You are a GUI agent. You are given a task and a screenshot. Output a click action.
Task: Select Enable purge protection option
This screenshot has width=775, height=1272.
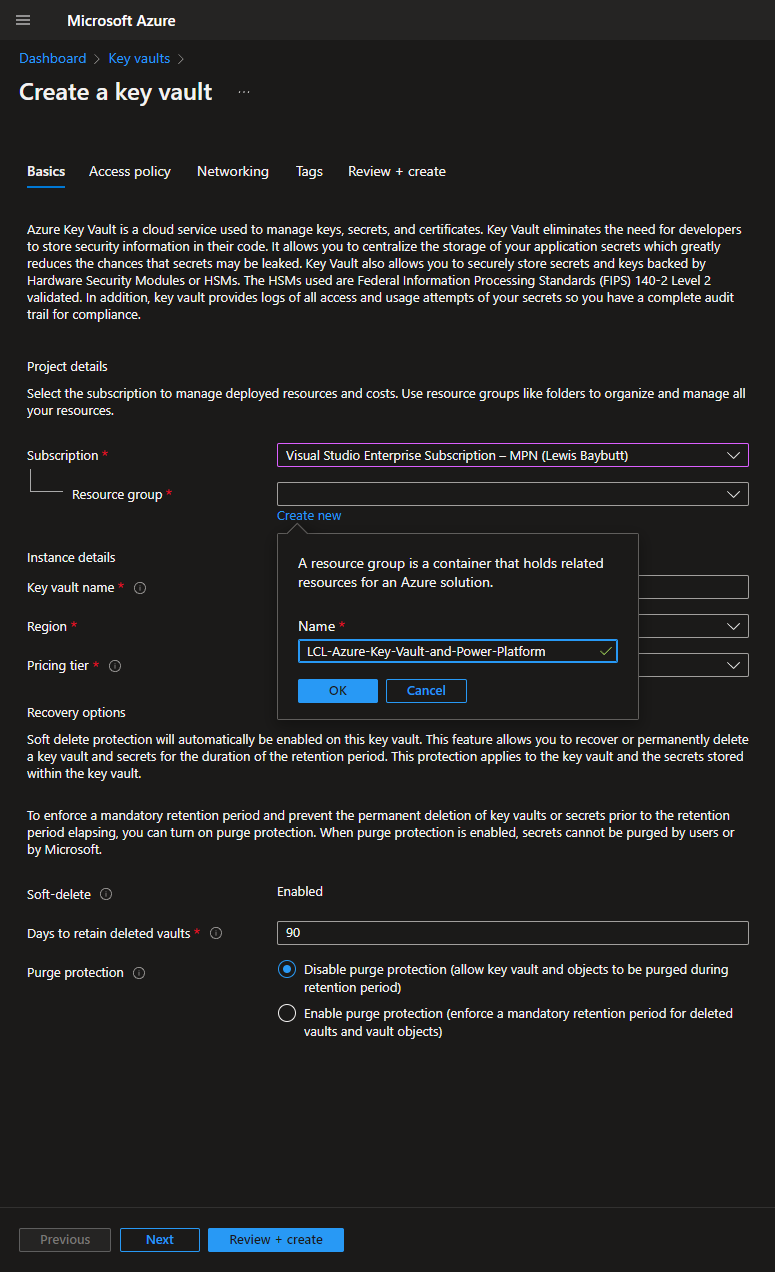pos(287,1013)
